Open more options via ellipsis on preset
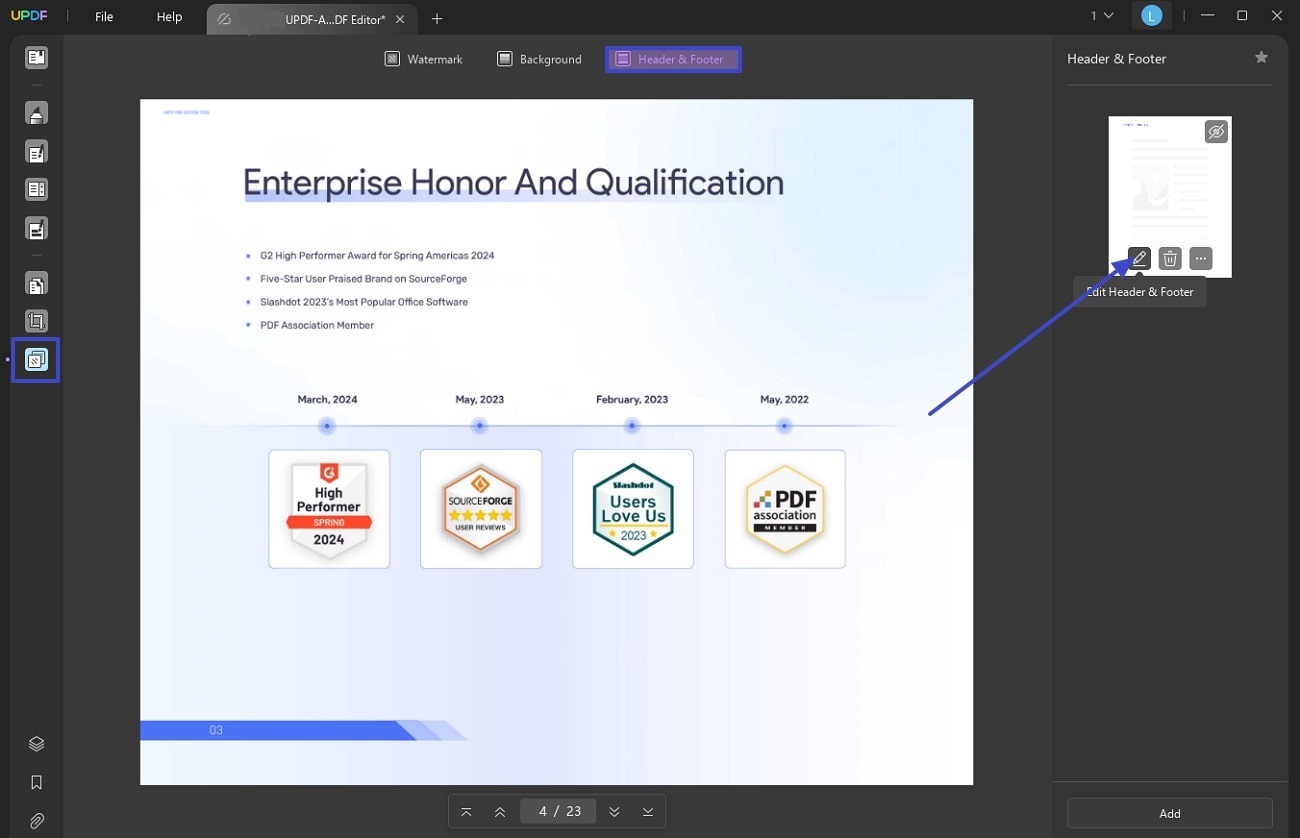Viewport: 1300px width, 838px height. (x=1200, y=258)
